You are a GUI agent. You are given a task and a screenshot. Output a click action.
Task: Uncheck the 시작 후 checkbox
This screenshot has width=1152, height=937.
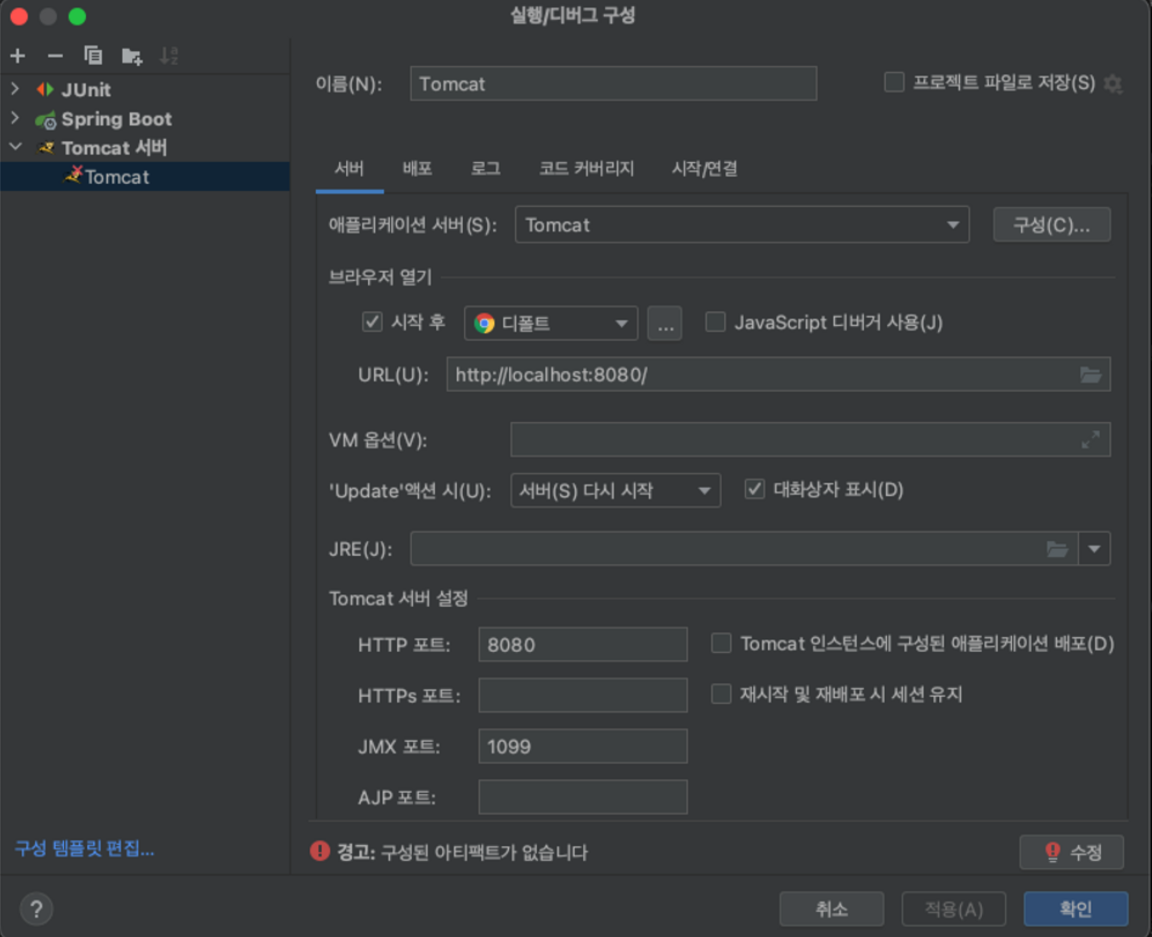[372, 322]
